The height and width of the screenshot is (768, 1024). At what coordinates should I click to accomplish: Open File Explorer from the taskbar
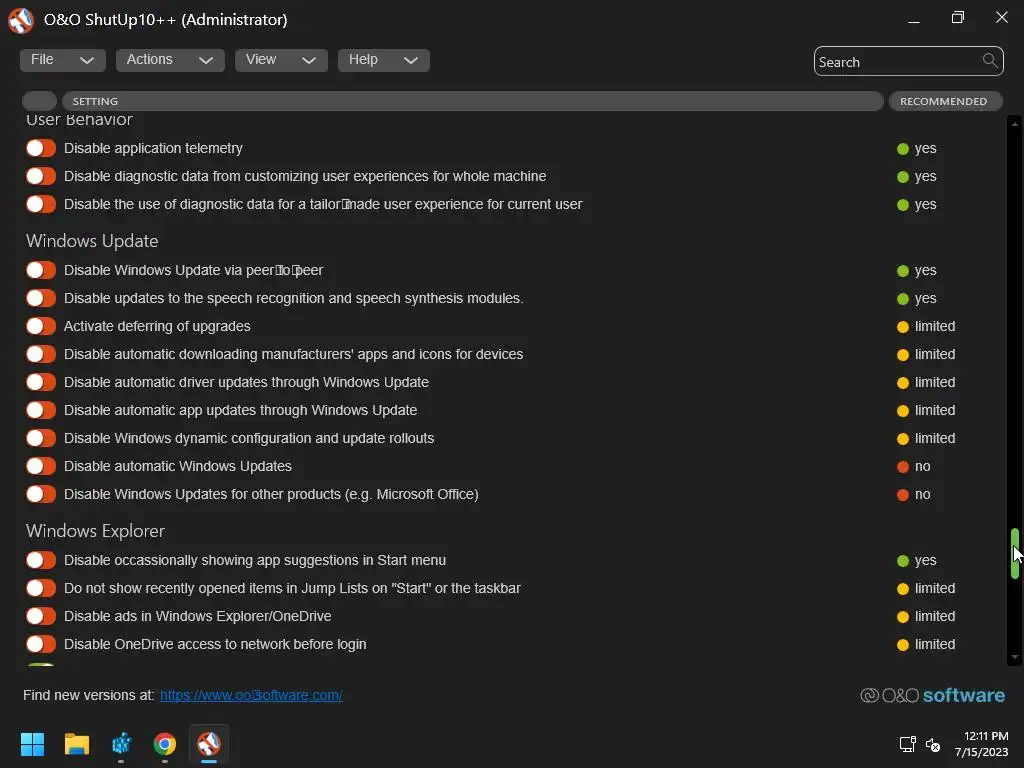[76, 744]
